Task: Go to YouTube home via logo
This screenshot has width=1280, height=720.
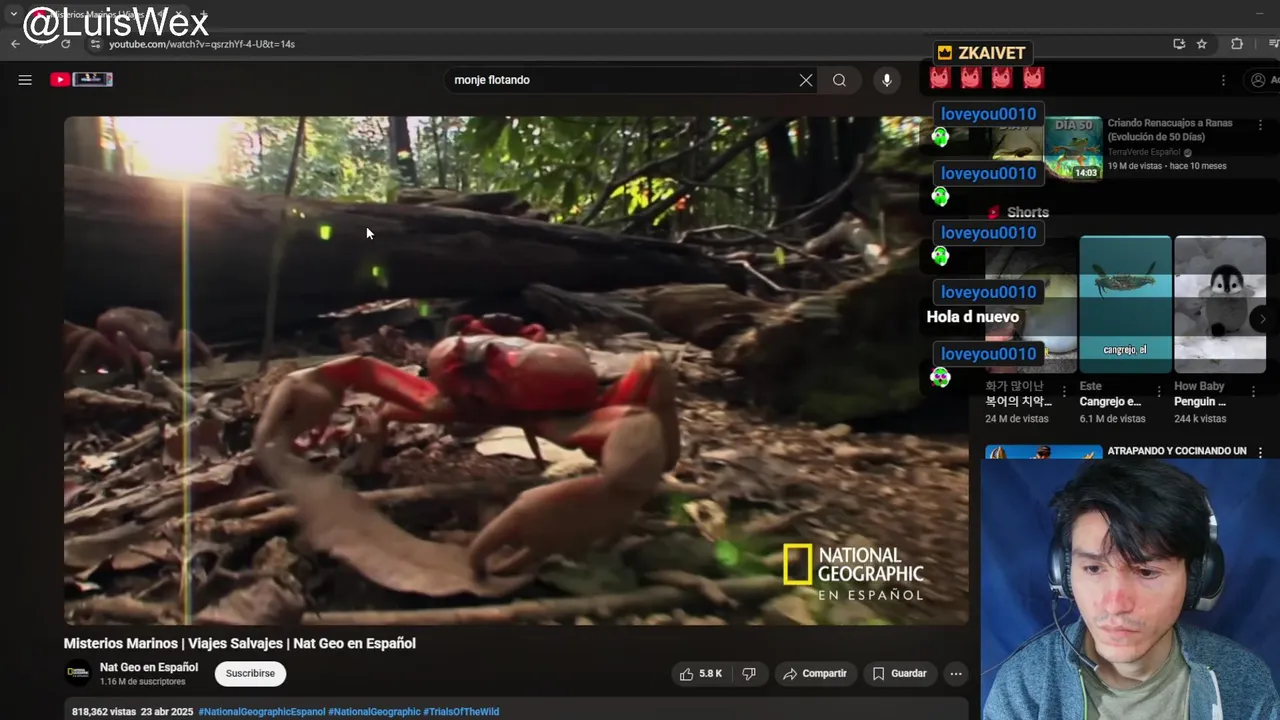Action: 81,79
